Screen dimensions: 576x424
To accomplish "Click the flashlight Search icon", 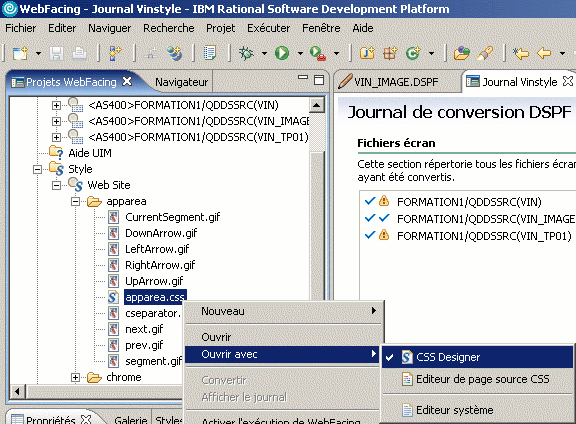I will point(485,54).
